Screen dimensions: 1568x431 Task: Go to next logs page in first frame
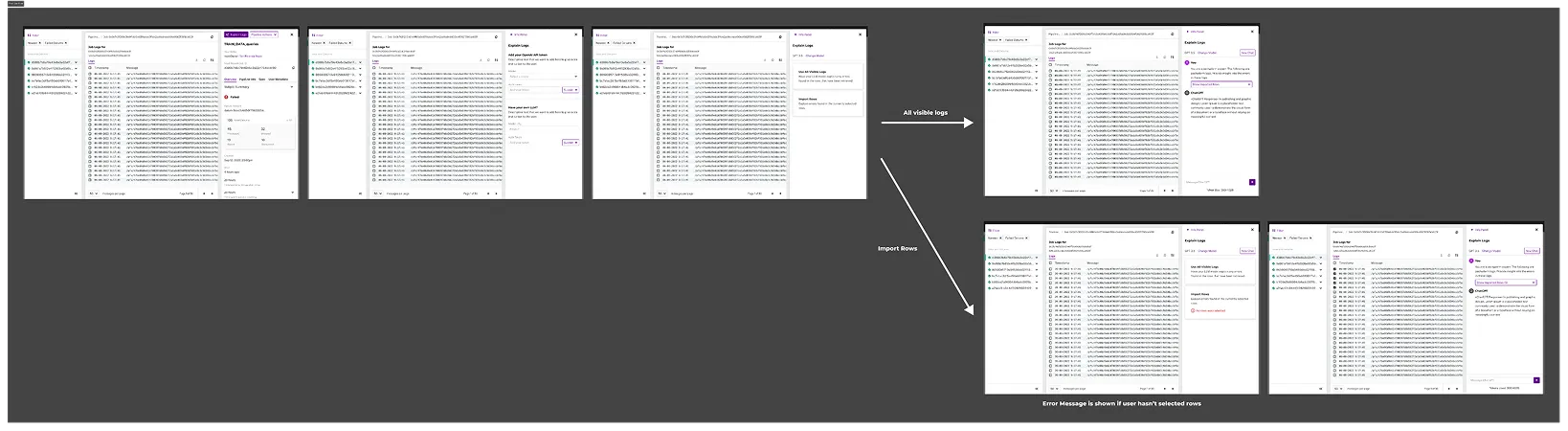212,193
